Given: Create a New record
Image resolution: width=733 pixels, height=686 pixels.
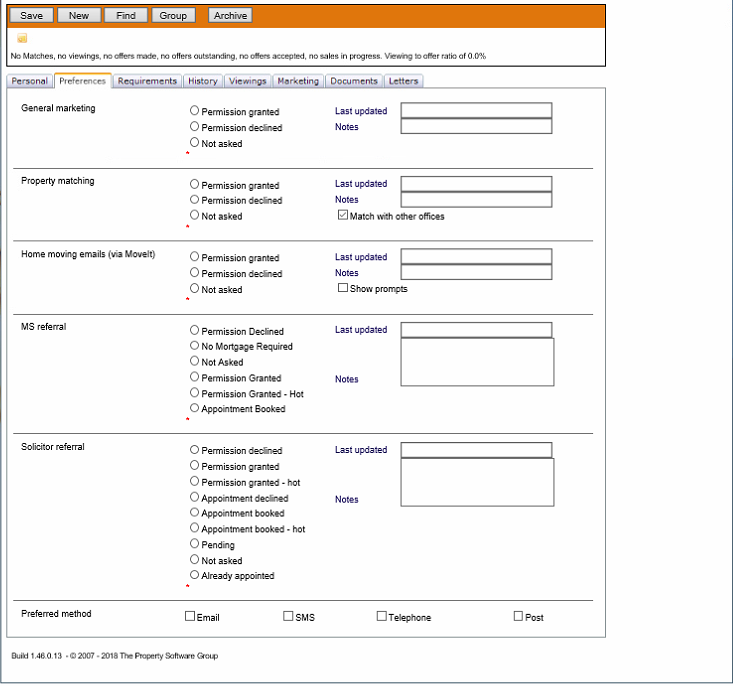Looking at the screenshot, I should click(x=79, y=15).
